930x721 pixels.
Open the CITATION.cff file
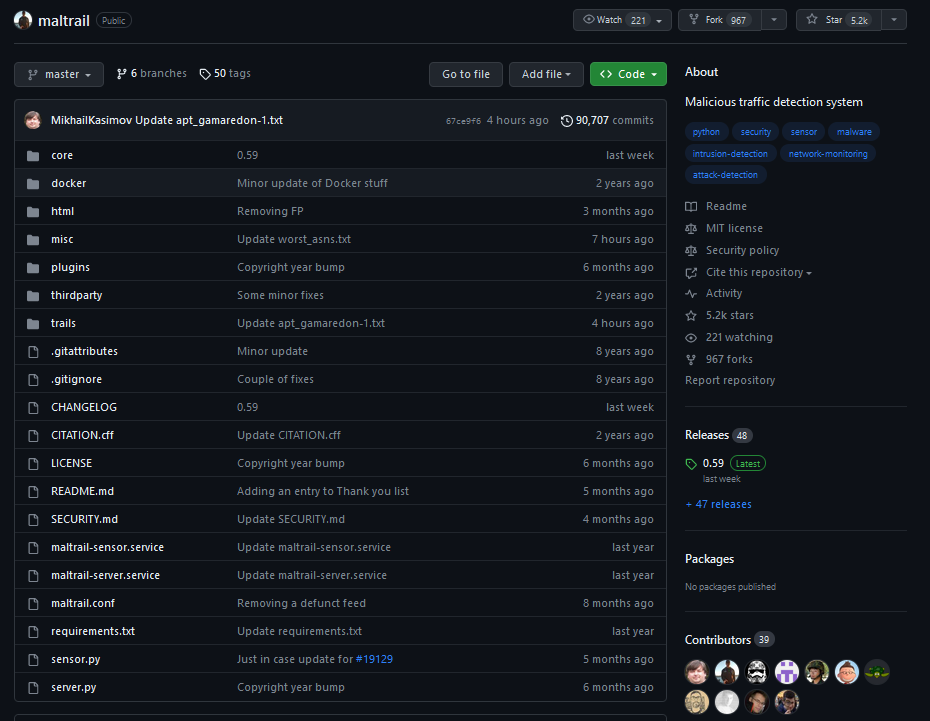click(82, 435)
